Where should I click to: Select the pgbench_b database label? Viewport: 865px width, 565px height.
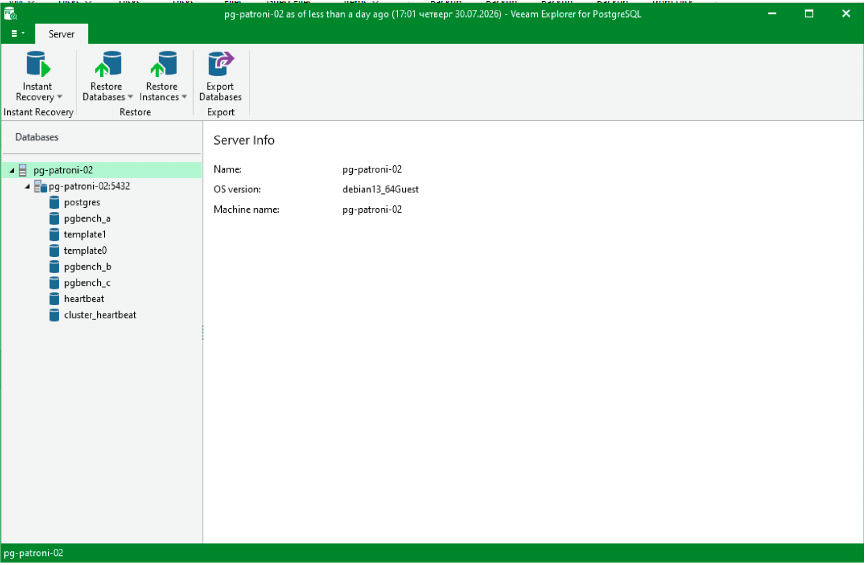click(88, 266)
